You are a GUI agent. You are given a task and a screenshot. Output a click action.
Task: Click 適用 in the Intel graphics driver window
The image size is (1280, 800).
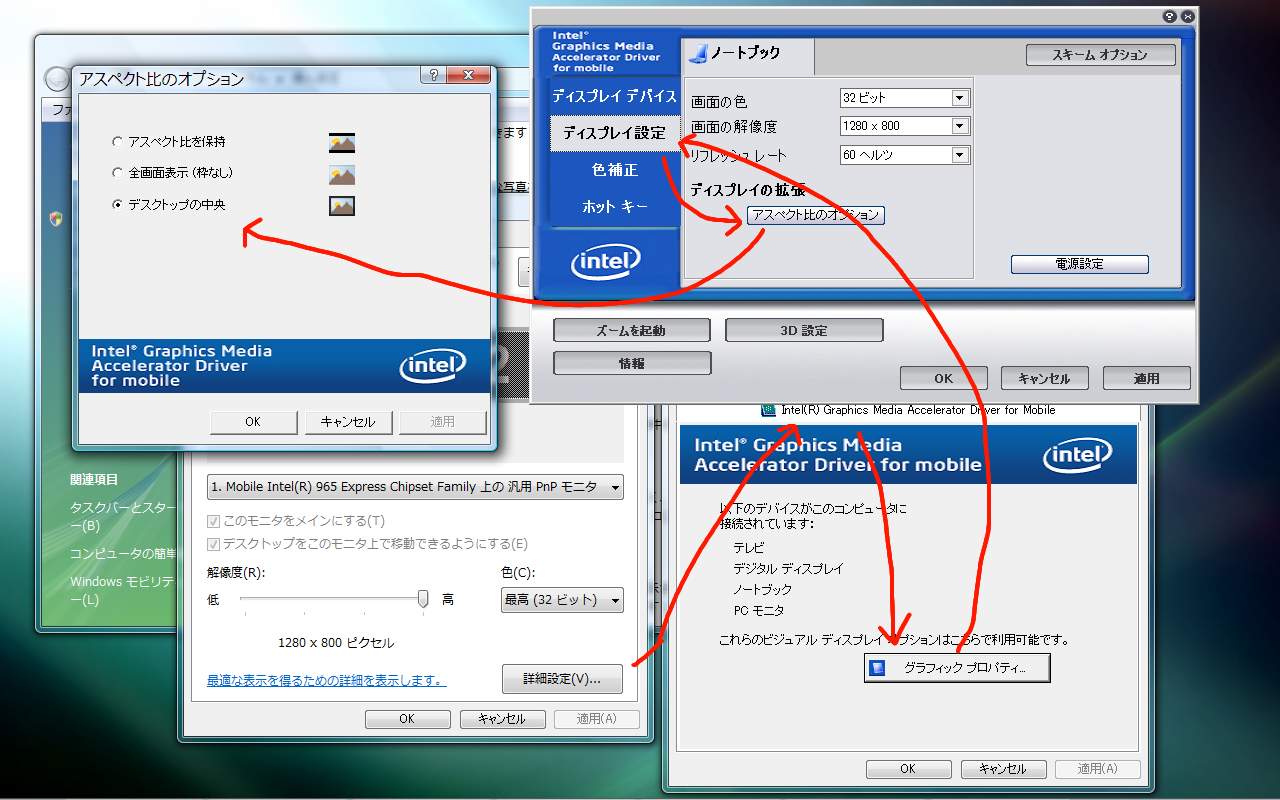[1147, 378]
